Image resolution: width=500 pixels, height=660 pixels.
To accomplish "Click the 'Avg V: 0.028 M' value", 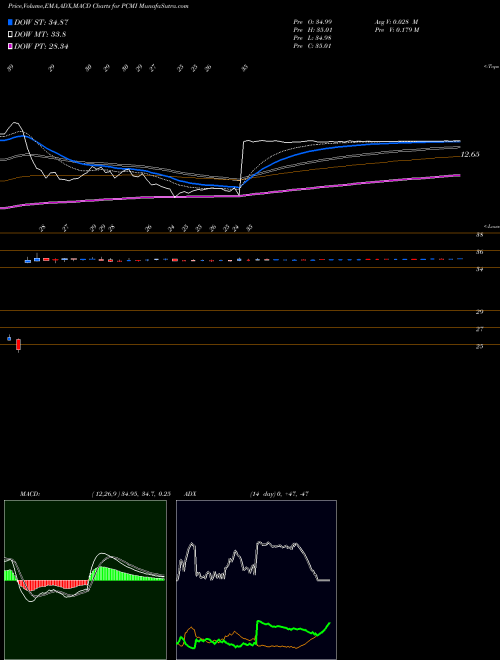I will coord(396,21).
